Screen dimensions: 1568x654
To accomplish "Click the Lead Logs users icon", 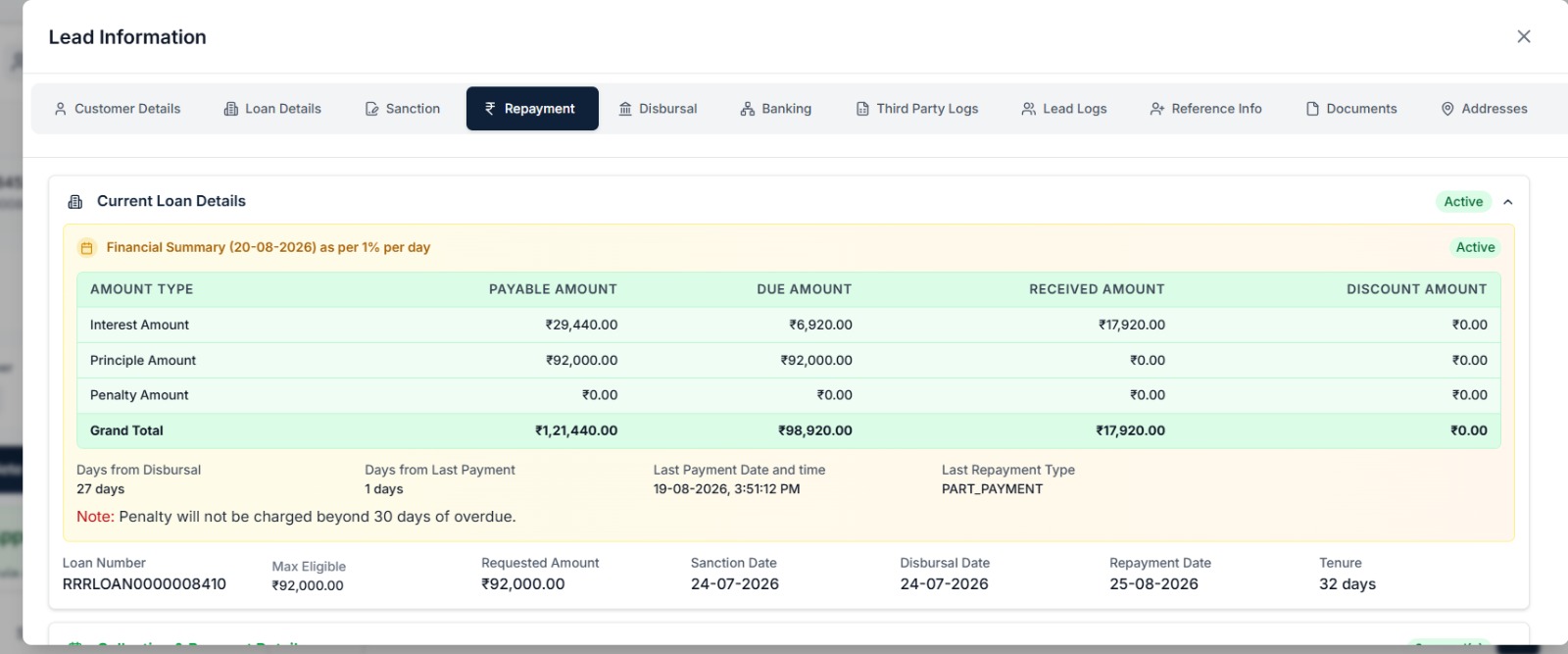I will pos(1029,109).
